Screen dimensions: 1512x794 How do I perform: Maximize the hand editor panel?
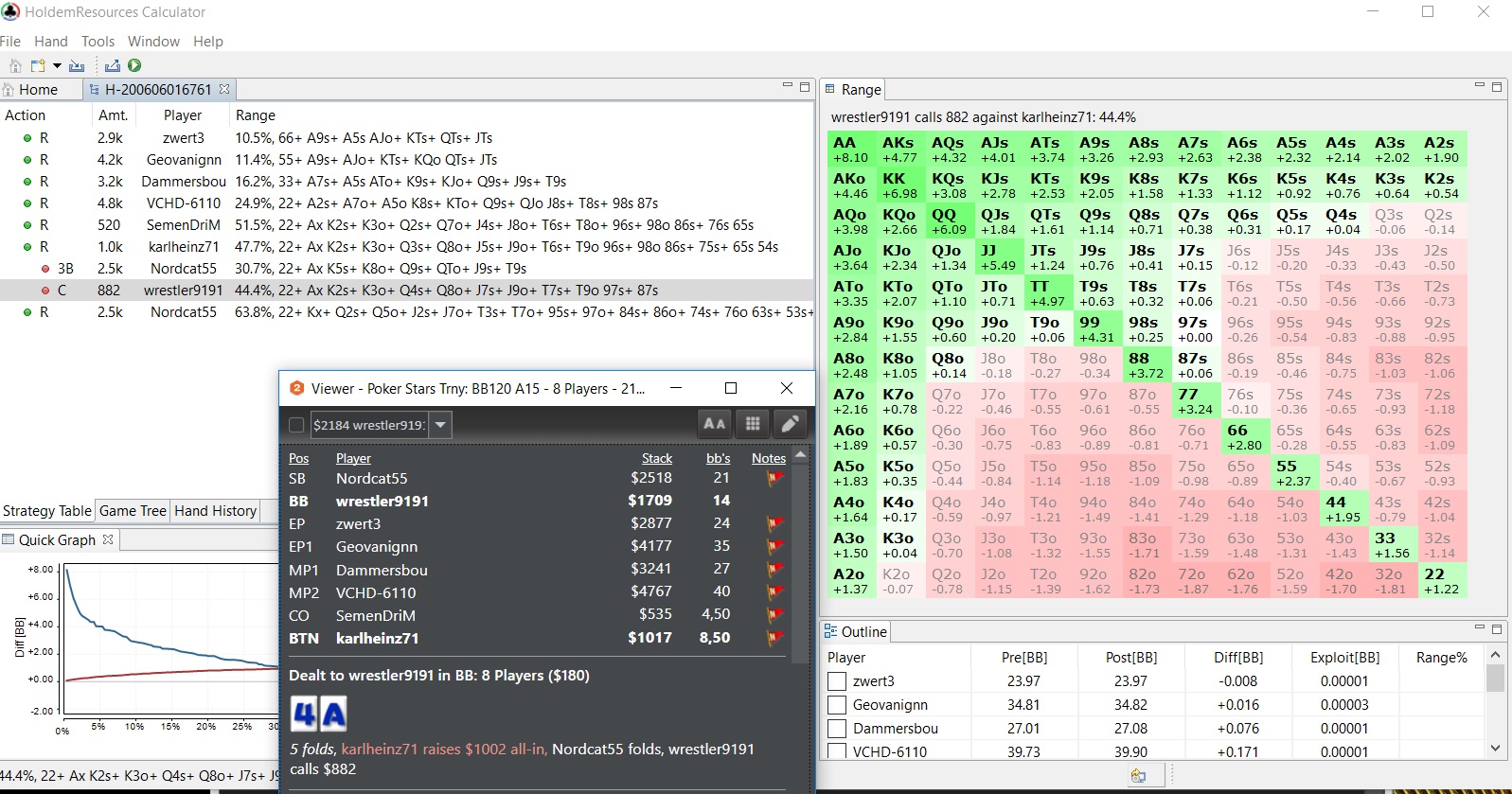(x=805, y=86)
